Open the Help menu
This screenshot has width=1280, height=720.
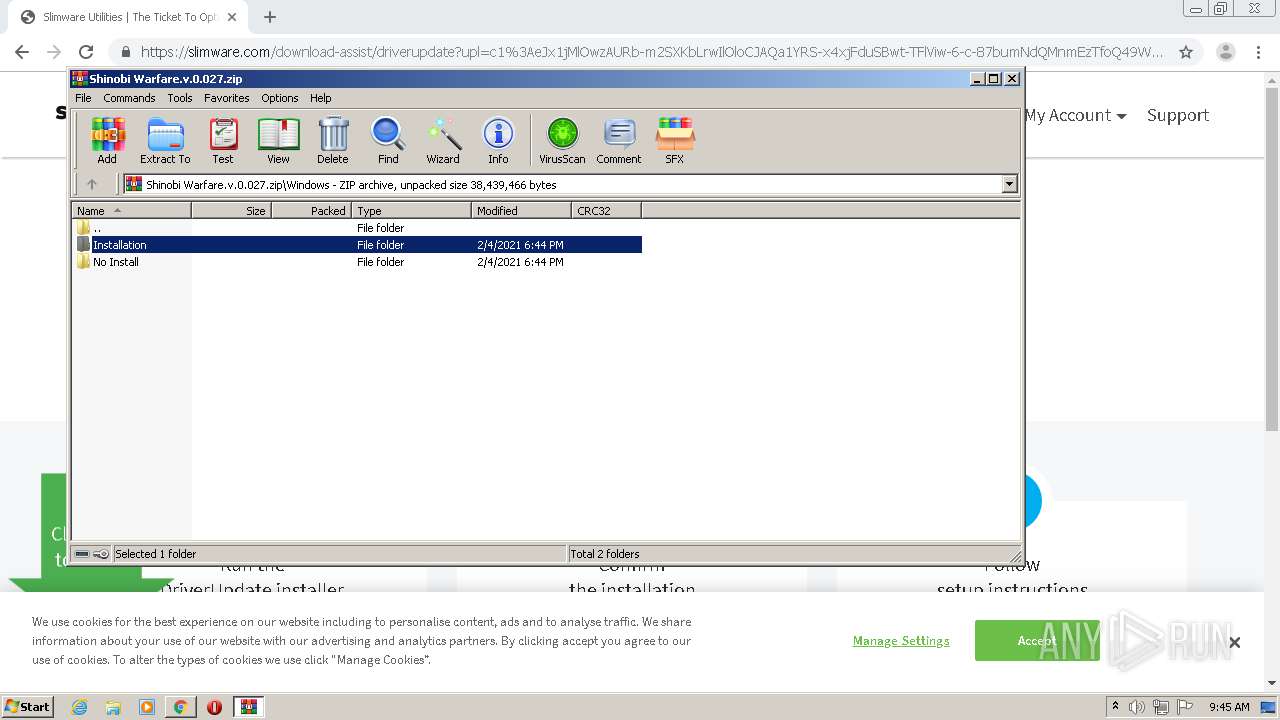(x=320, y=98)
